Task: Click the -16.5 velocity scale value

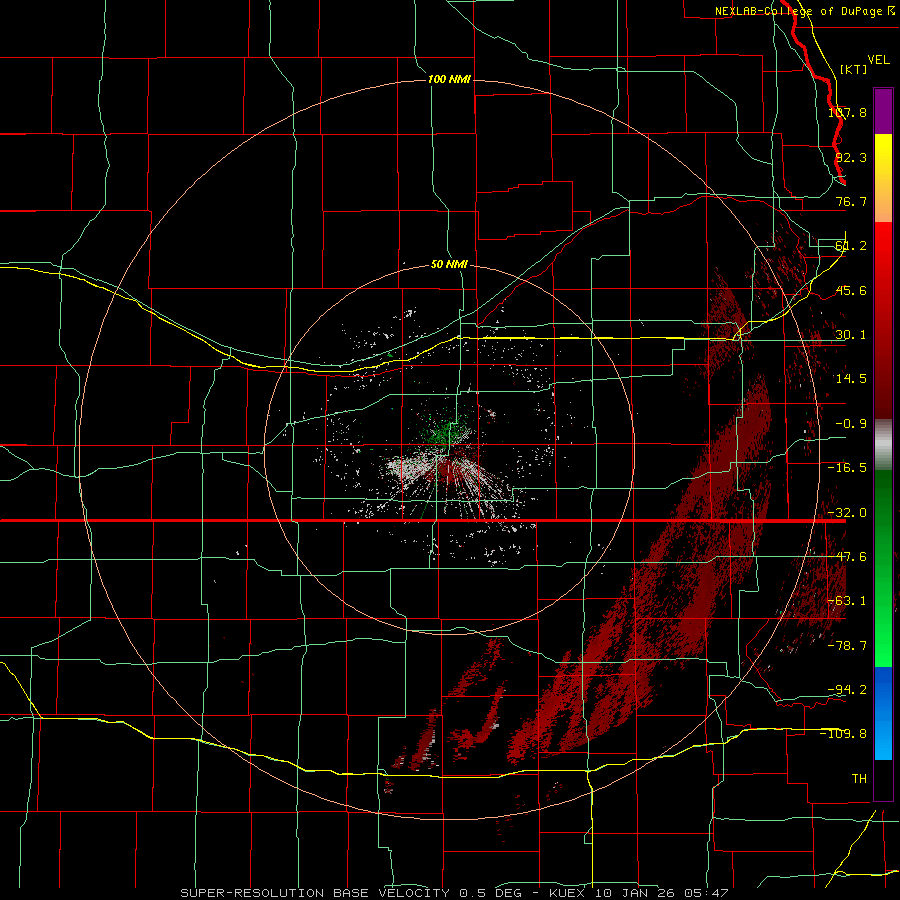Action: (x=847, y=468)
